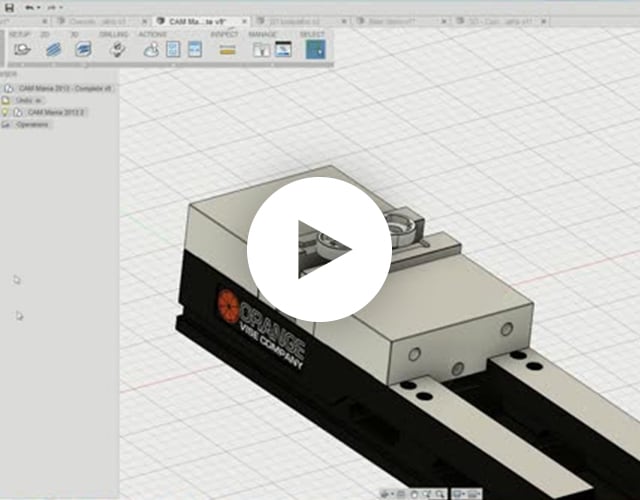This screenshot has width=640, height=500.
Task: Select the Units: in browser item
Action: tap(29, 100)
